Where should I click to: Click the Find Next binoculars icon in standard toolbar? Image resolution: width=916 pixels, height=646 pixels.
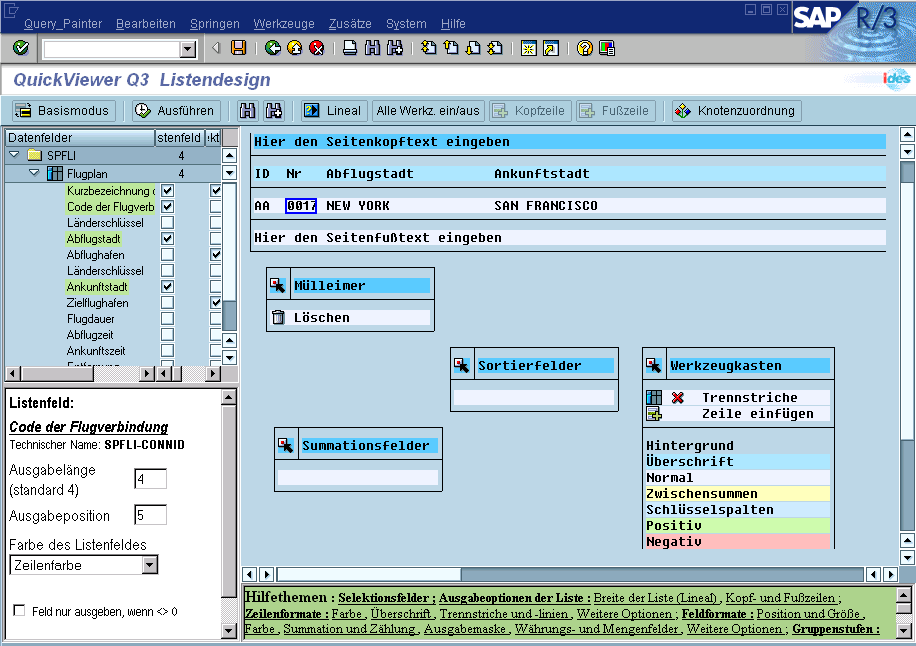395,48
